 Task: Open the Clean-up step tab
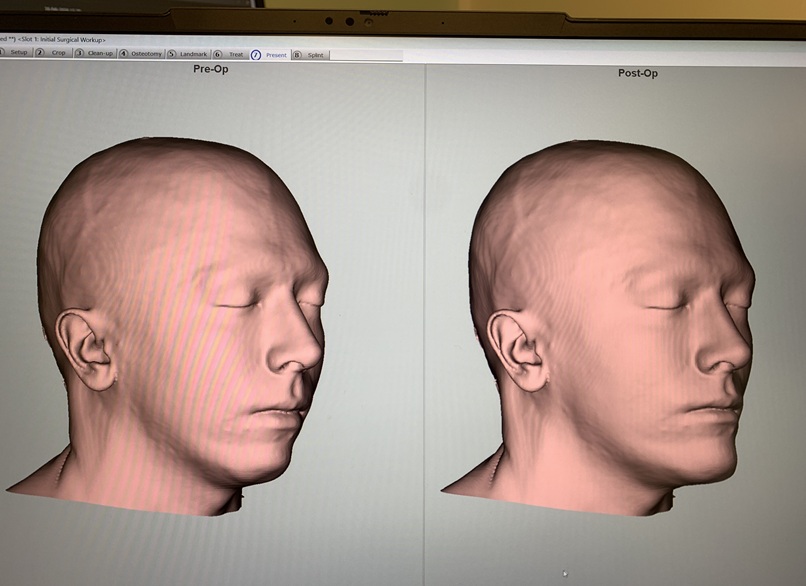pyautogui.click(x=95, y=53)
